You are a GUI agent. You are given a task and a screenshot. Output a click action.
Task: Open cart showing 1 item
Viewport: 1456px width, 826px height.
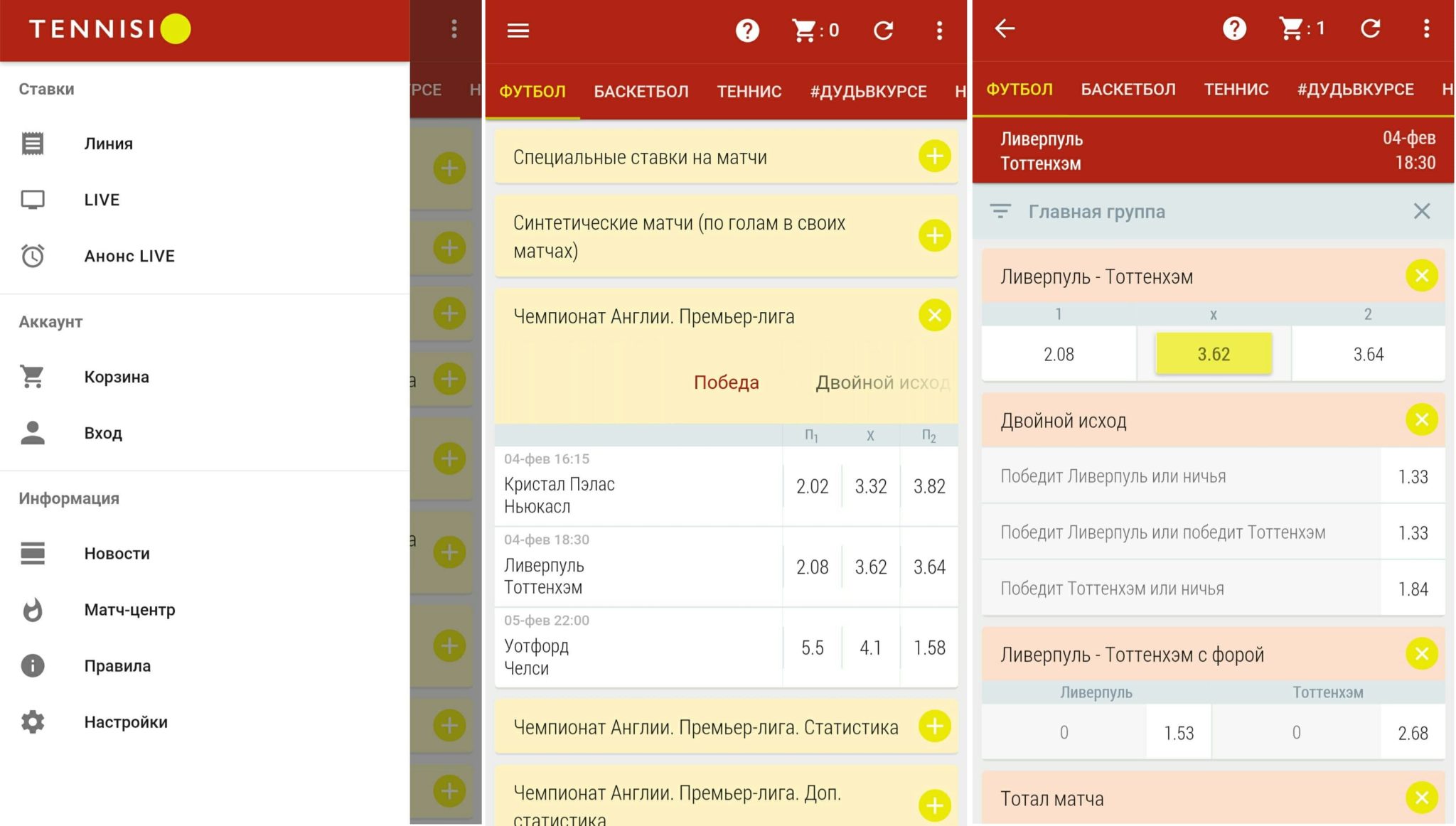pos(1302,29)
